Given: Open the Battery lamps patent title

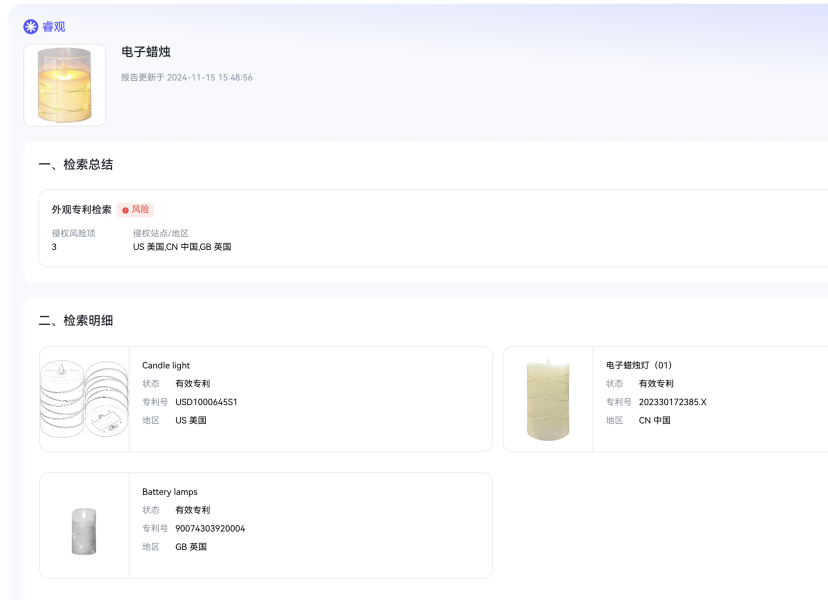Looking at the screenshot, I should coord(170,492).
